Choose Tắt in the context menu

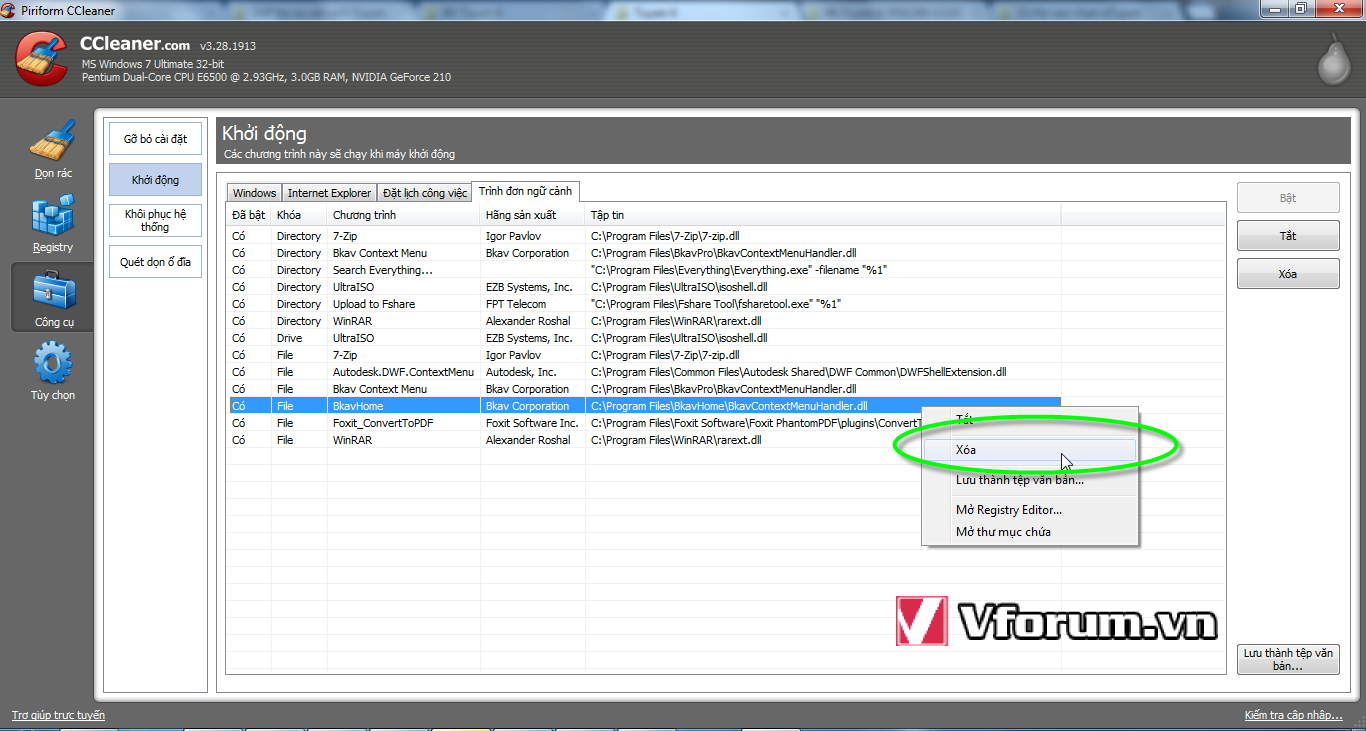pos(1030,420)
